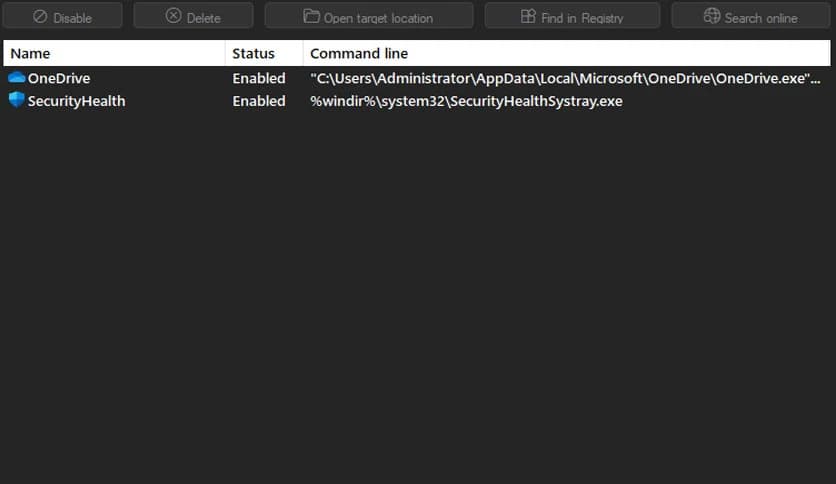The height and width of the screenshot is (484, 836).
Task: Click the Search online globe icon
Action: (712, 17)
